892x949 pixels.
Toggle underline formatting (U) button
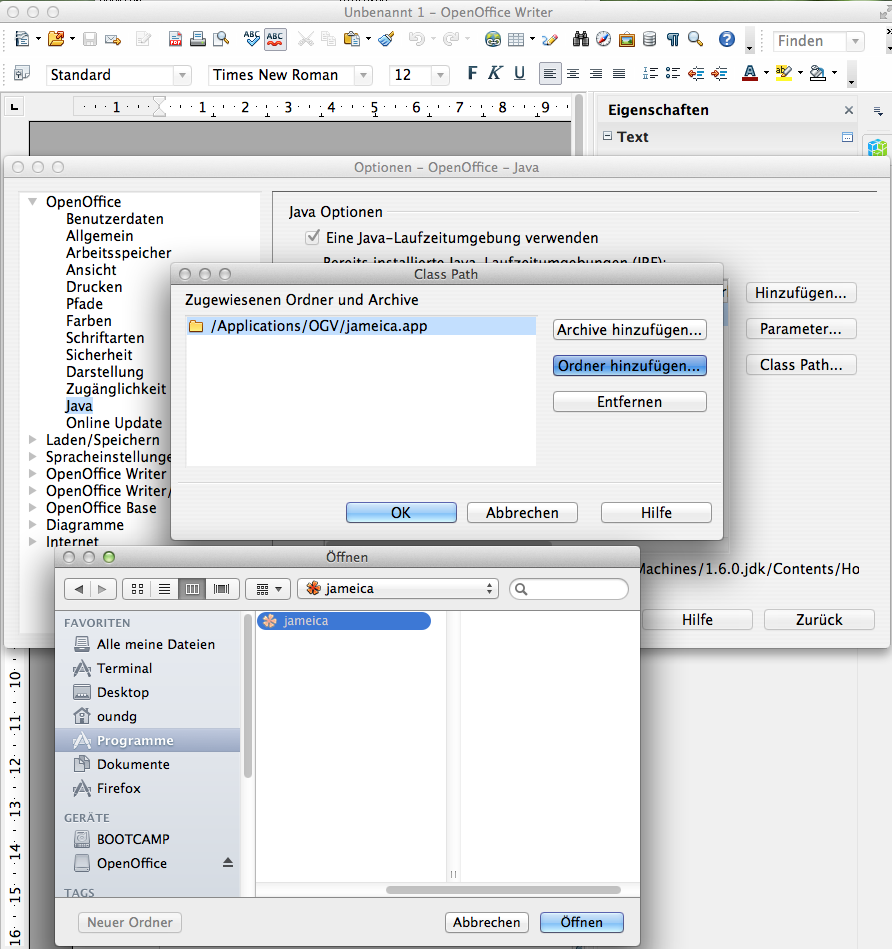point(519,73)
